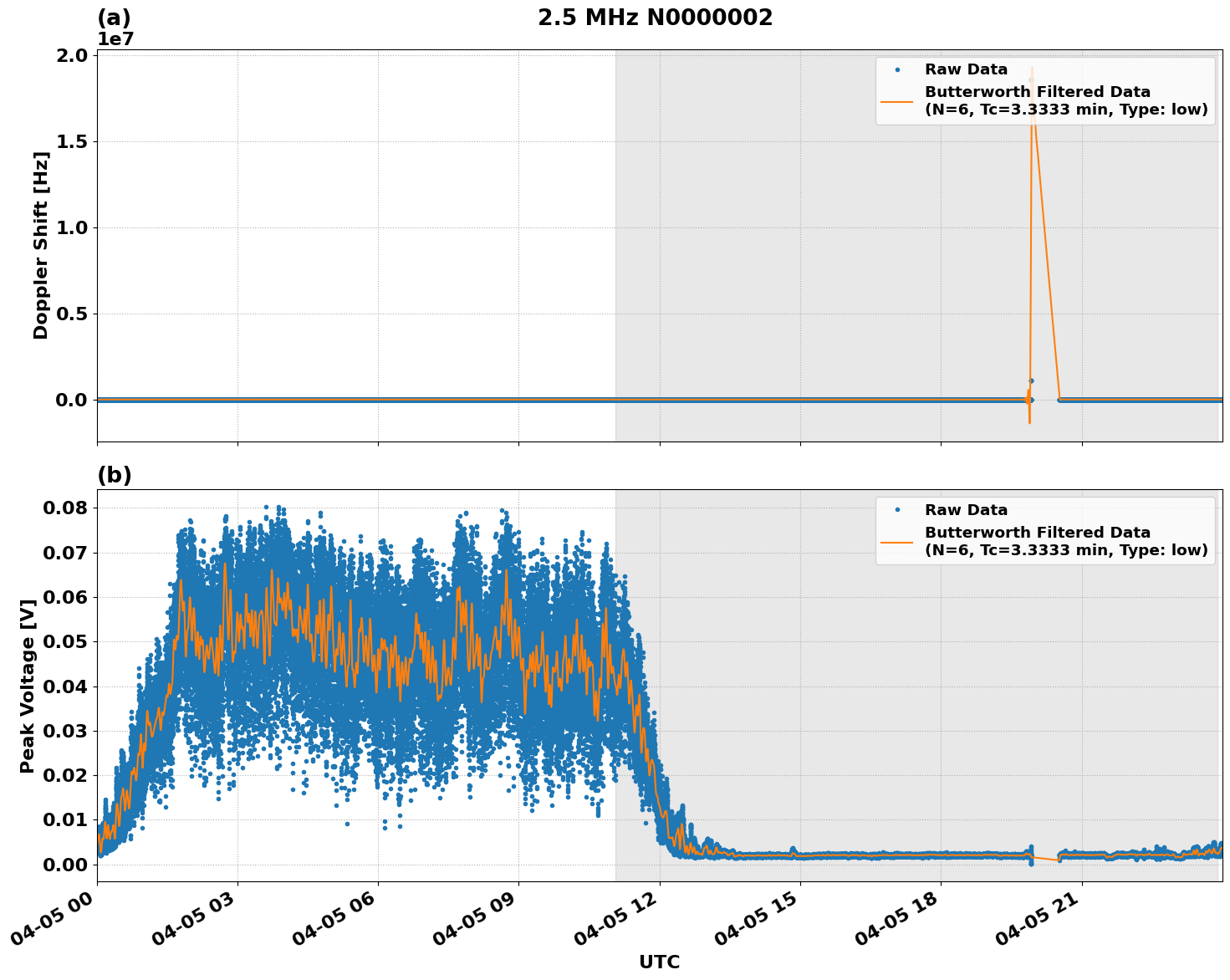Click the orange line sample in Peak Voltage legend
This screenshot has height=980, width=1230.
tap(897, 542)
